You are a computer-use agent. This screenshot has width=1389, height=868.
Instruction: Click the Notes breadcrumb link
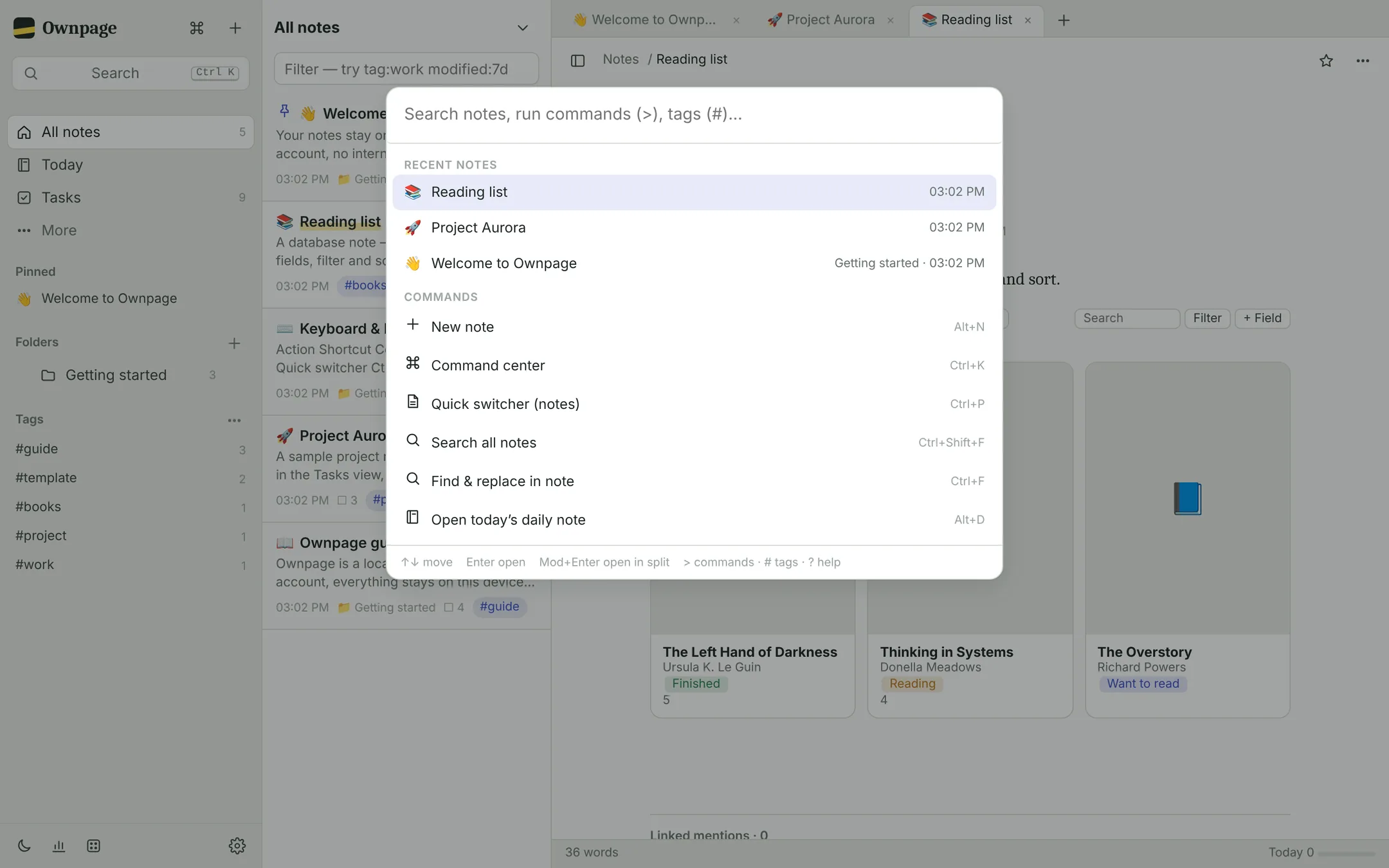tap(621, 59)
